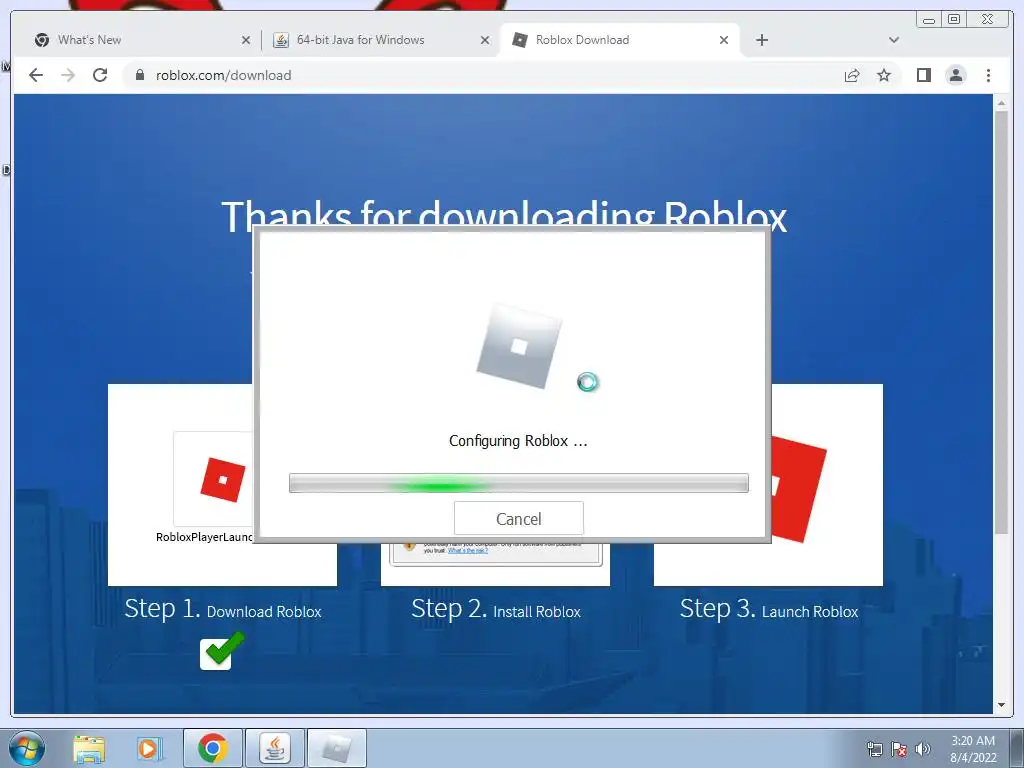View site information via the lock icon
Image resolution: width=1024 pixels, height=768 pixels.
click(139, 75)
